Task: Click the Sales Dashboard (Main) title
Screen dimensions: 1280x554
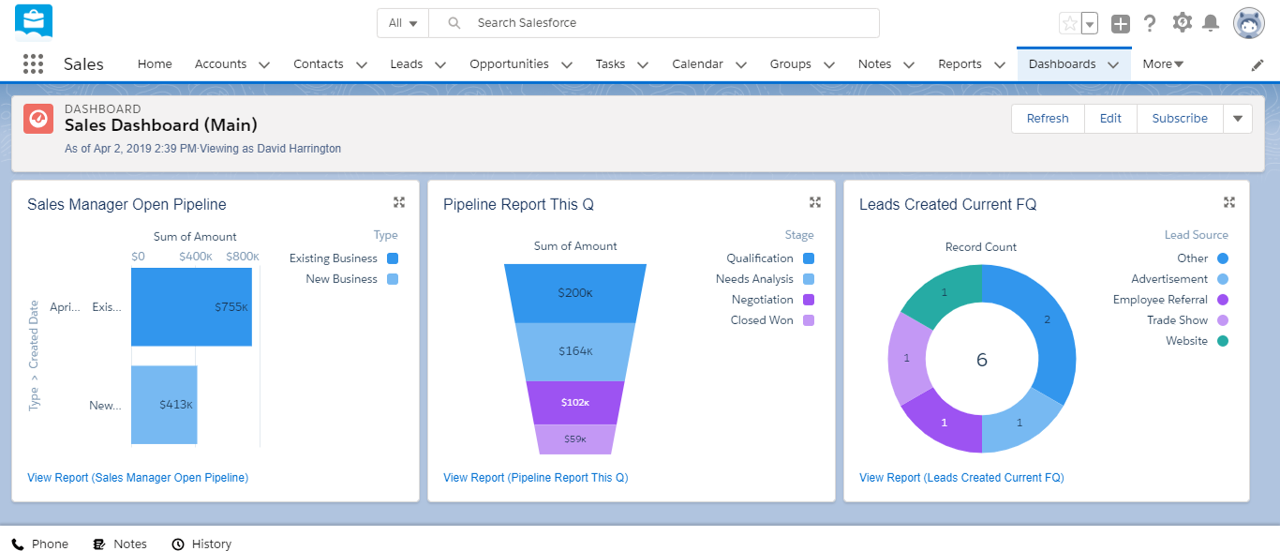Action: [x=161, y=125]
